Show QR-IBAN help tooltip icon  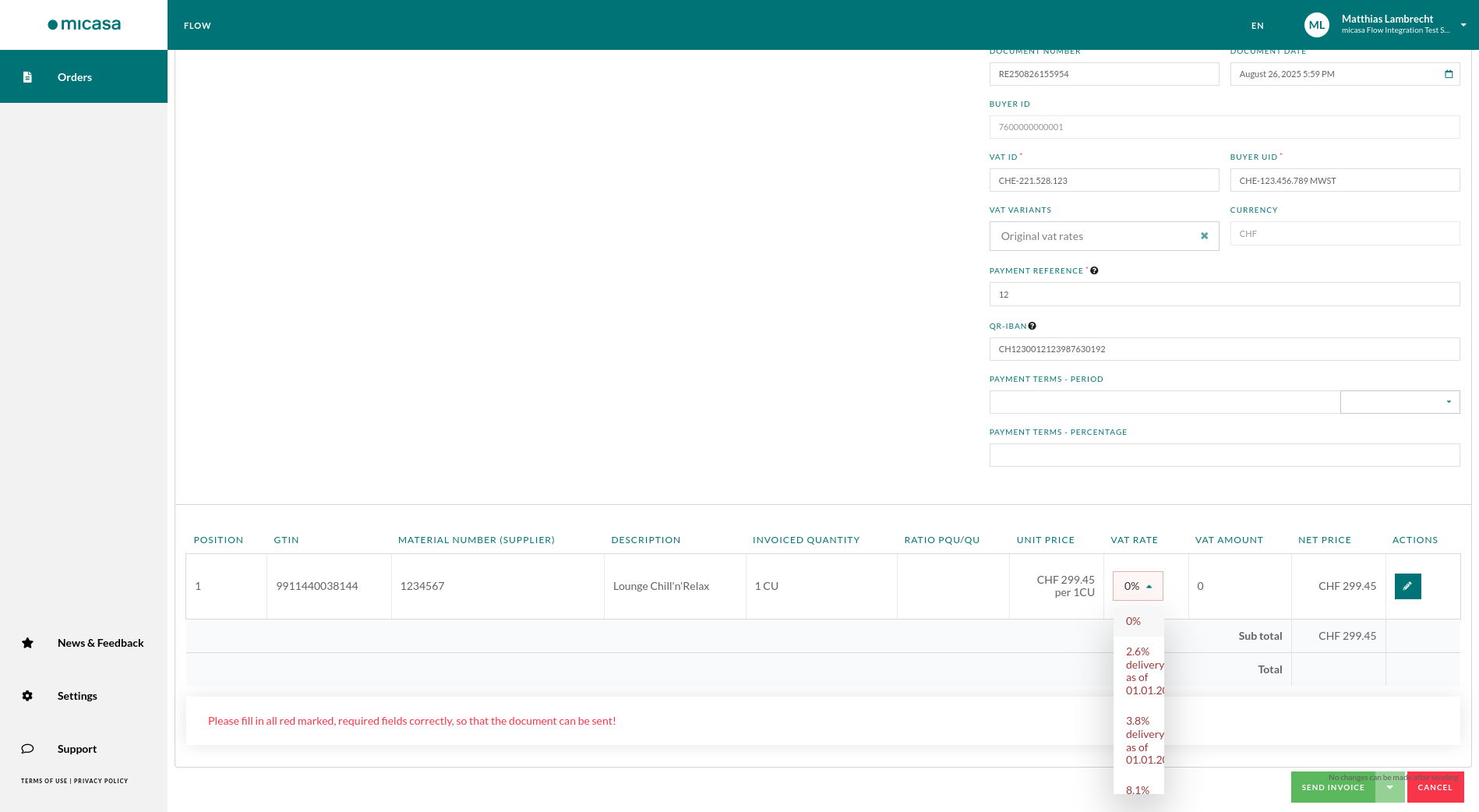tap(1032, 326)
